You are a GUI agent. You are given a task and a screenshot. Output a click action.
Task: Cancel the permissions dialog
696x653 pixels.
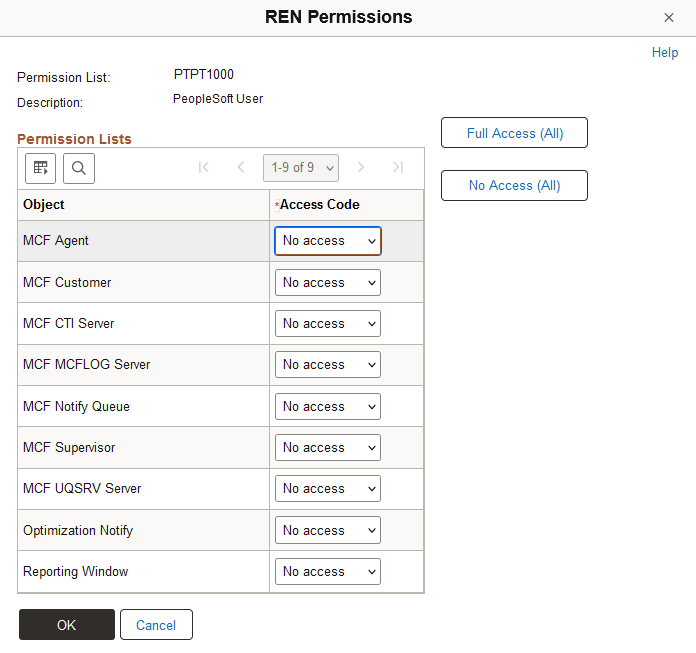coord(156,625)
